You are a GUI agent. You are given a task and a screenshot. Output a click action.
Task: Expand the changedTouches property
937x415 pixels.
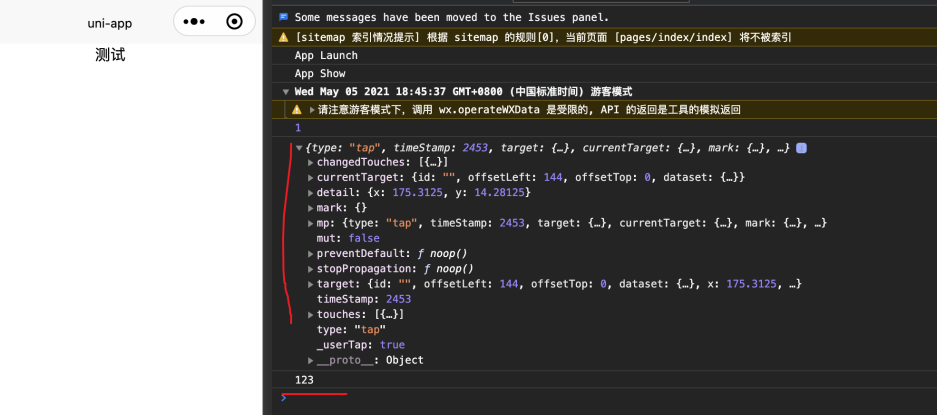click(x=311, y=163)
